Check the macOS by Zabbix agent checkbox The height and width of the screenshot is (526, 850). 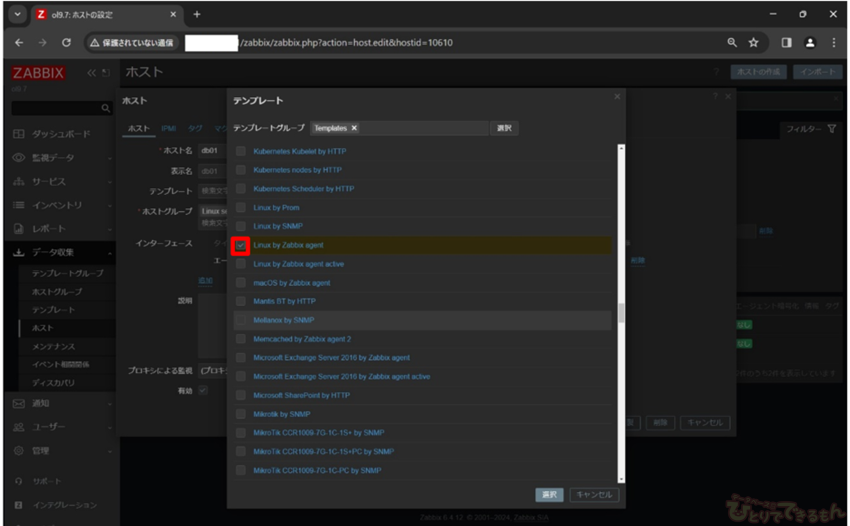point(240,283)
